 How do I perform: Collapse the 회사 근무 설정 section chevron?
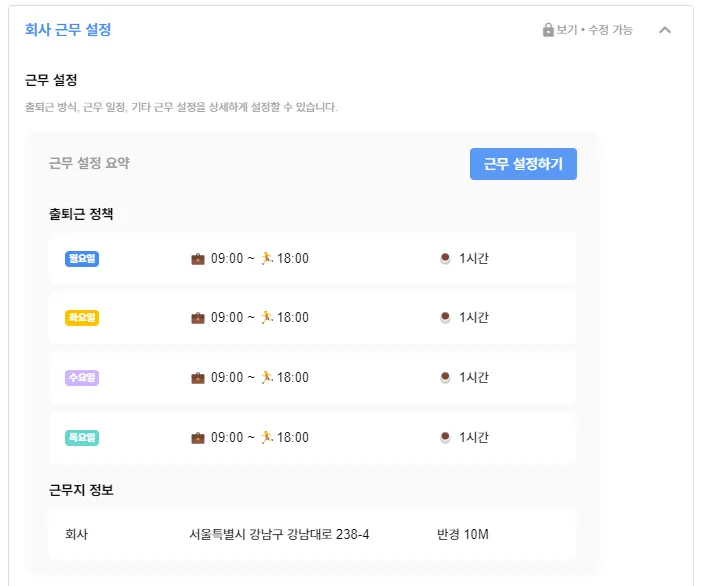[665, 30]
